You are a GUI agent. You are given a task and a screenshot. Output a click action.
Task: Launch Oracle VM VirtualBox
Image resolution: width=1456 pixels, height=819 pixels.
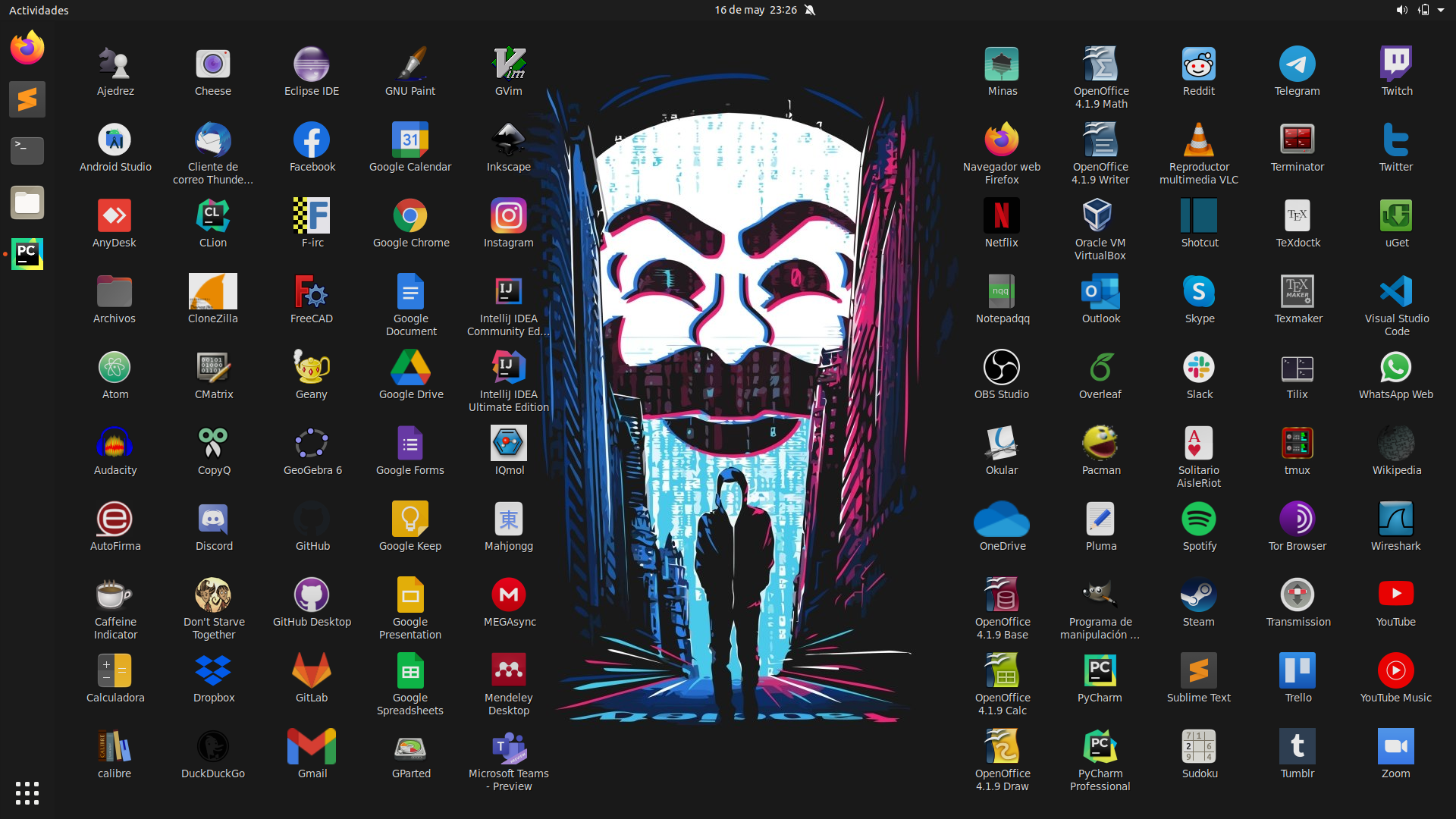(x=1100, y=217)
